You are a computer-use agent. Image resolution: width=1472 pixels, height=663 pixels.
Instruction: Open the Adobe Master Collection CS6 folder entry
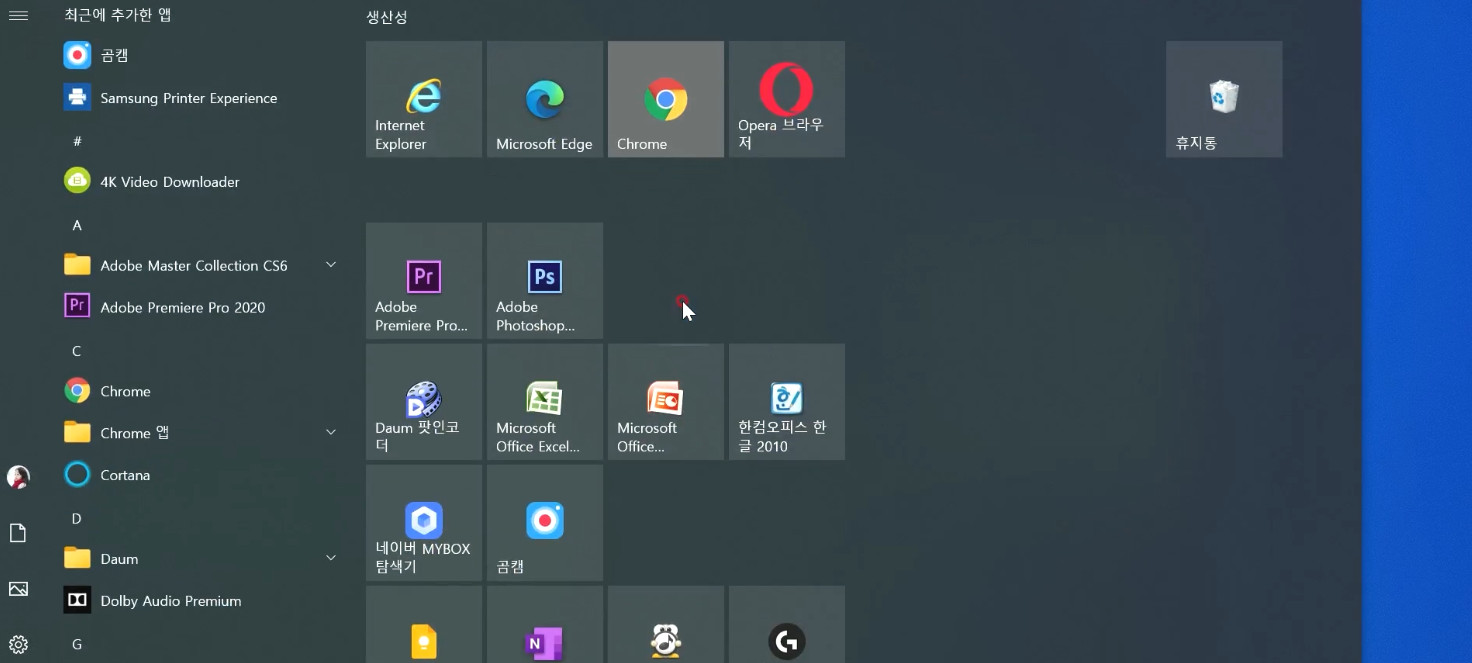tap(200, 265)
